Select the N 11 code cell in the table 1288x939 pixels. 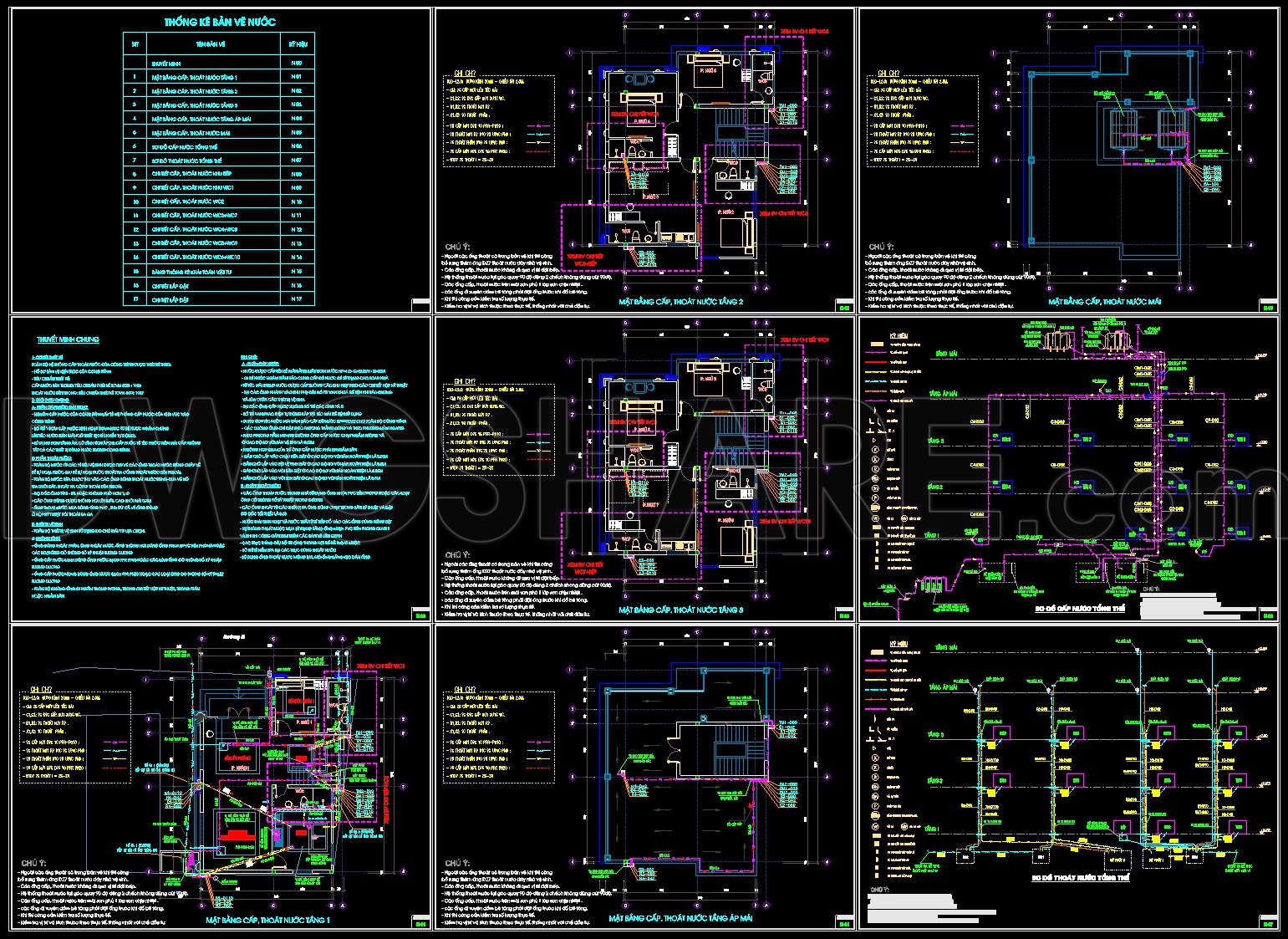(x=296, y=216)
